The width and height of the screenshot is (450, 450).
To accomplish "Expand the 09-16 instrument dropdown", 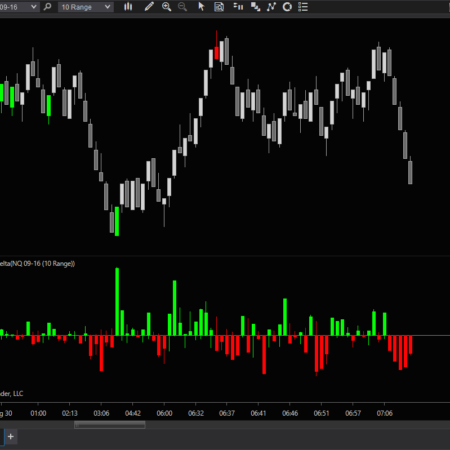I will (x=34, y=7).
